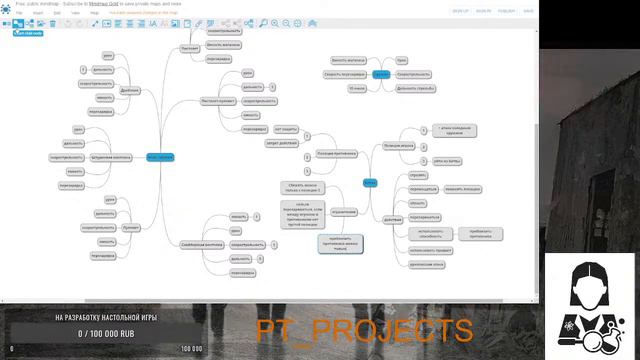The width and height of the screenshot is (640, 360).
Task: Click the highlighted add child node icon
Action: click(x=18, y=24)
